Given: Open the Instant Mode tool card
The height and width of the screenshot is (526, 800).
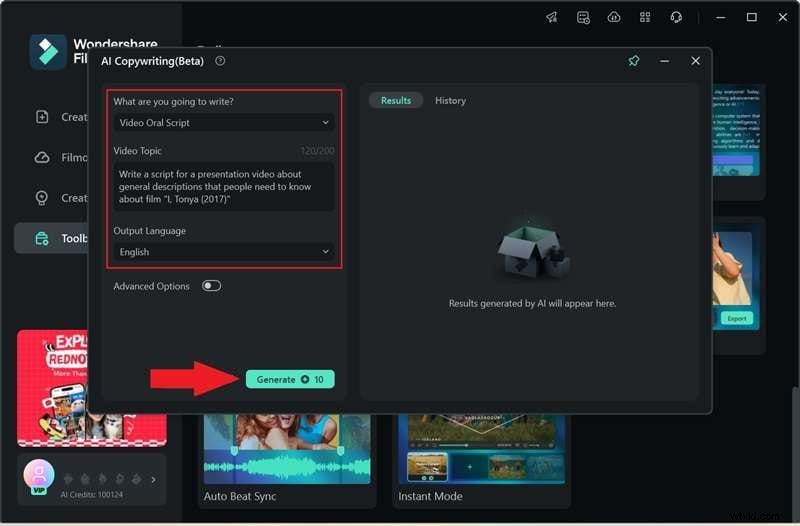Looking at the screenshot, I should click(x=481, y=461).
